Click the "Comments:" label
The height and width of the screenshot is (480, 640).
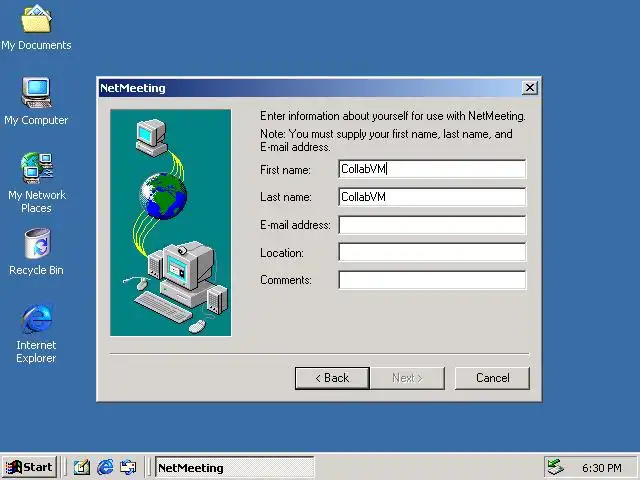click(x=286, y=280)
